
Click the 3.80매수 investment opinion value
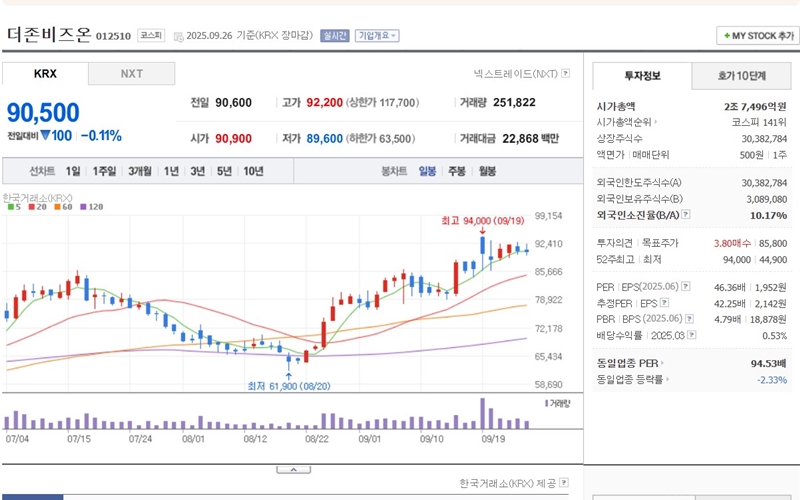pyautogui.click(x=732, y=243)
